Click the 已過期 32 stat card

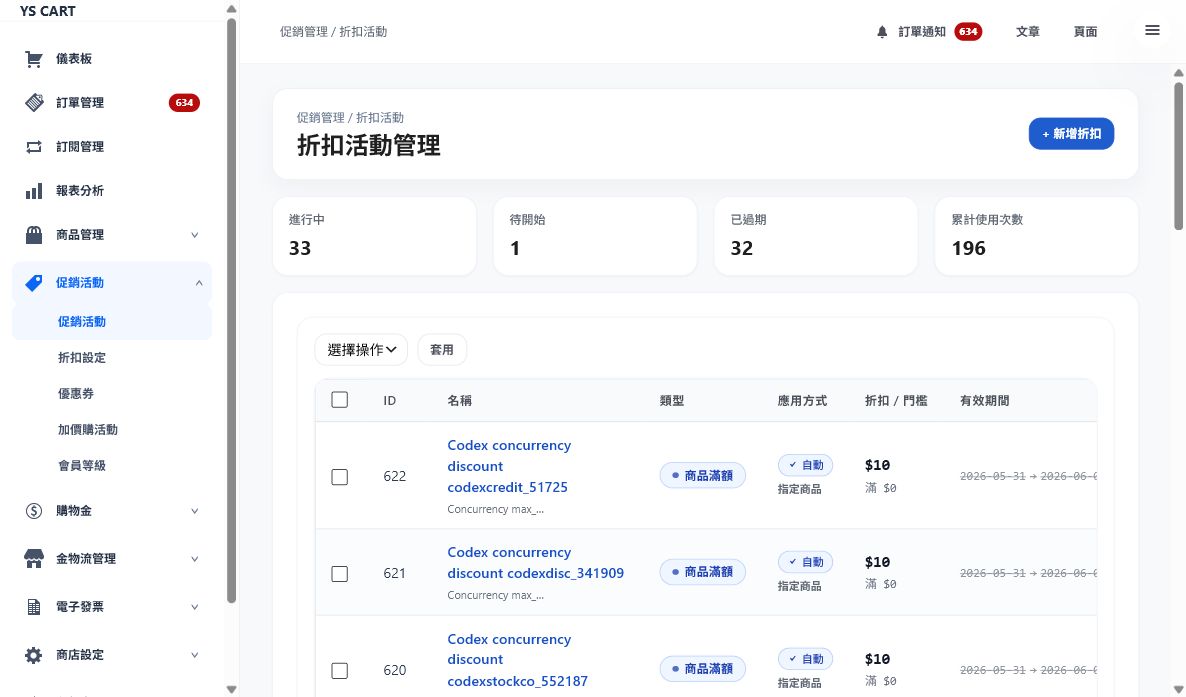coord(816,237)
